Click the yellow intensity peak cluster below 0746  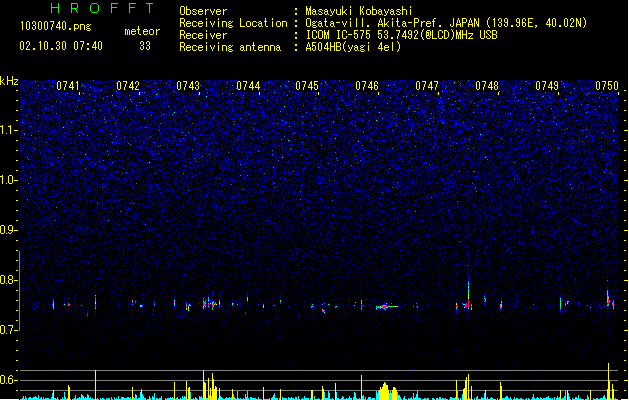(x=388, y=391)
